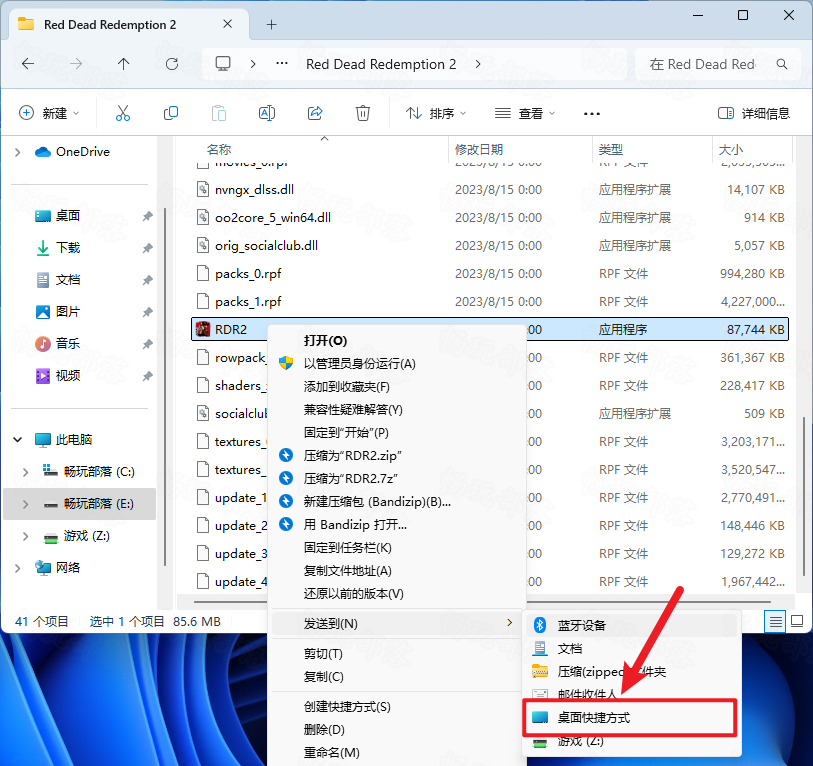Click the Delete trash icon in toolbar
The width and height of the screenshot is (813, 766).
click(x=362, y=113)
